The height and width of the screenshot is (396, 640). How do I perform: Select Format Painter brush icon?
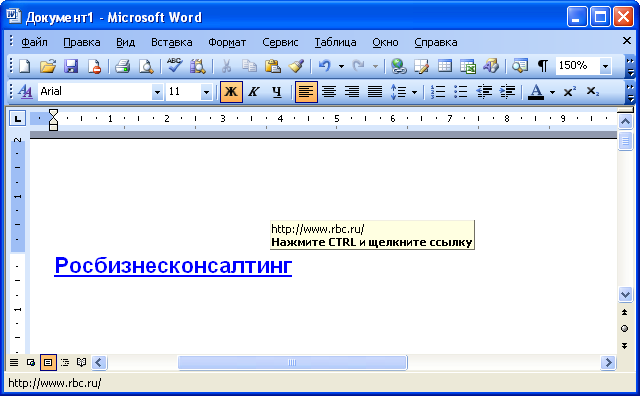(296, 66)
